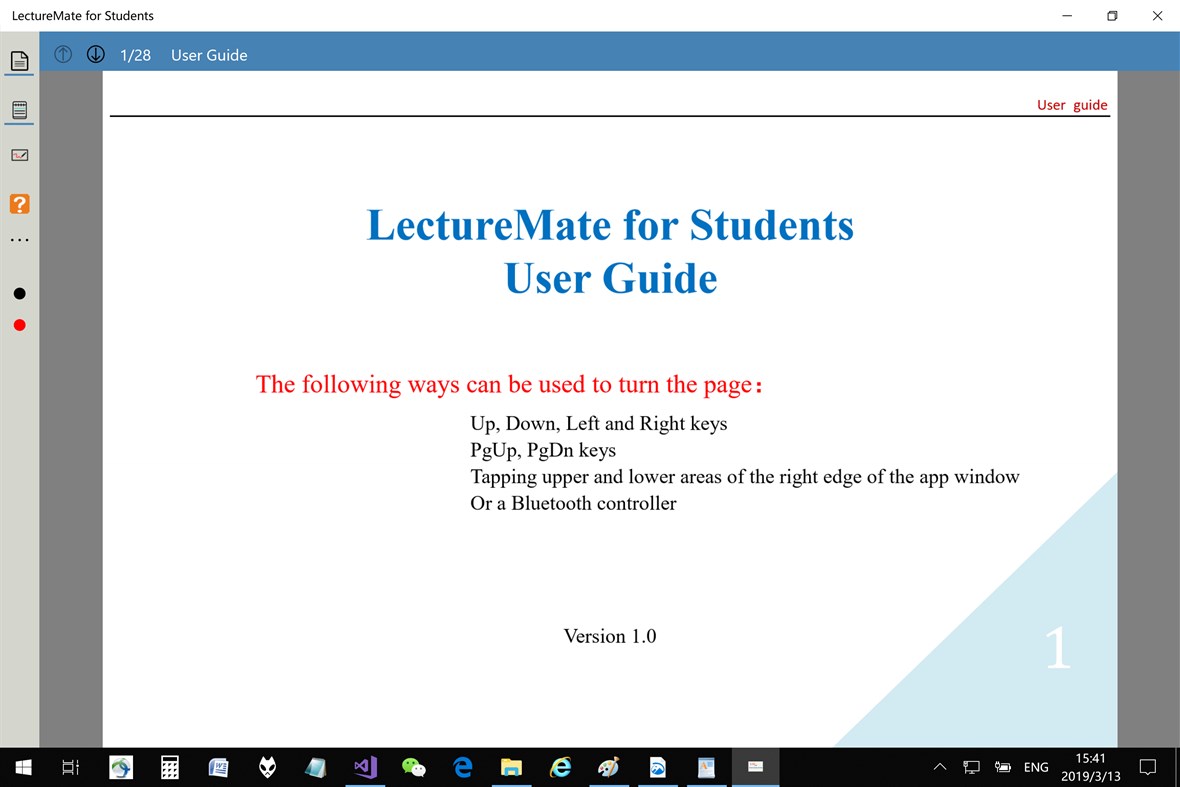Go to the previous page with the up arrow

[x=63, y=54]
